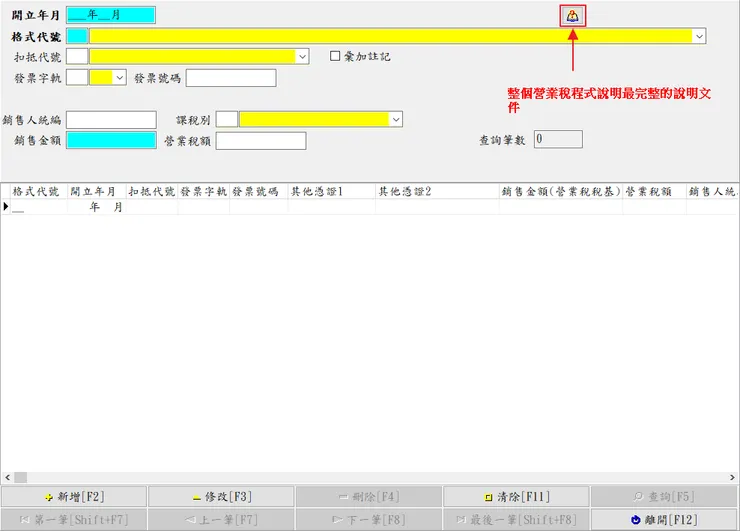Toggle the 彙加註記 checkbox
Image resolution: width=740 pixels, height=531 pixels.
point(335,56)
